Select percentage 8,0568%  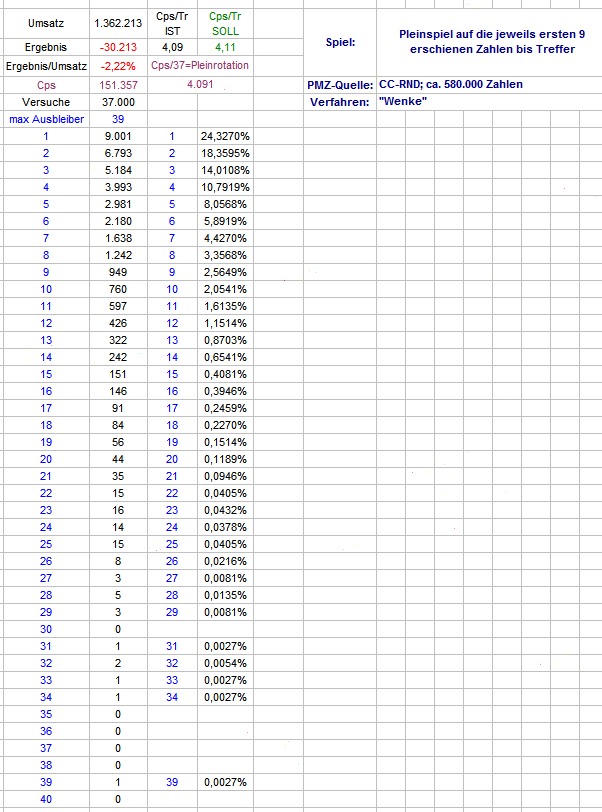tap(225, 204)
